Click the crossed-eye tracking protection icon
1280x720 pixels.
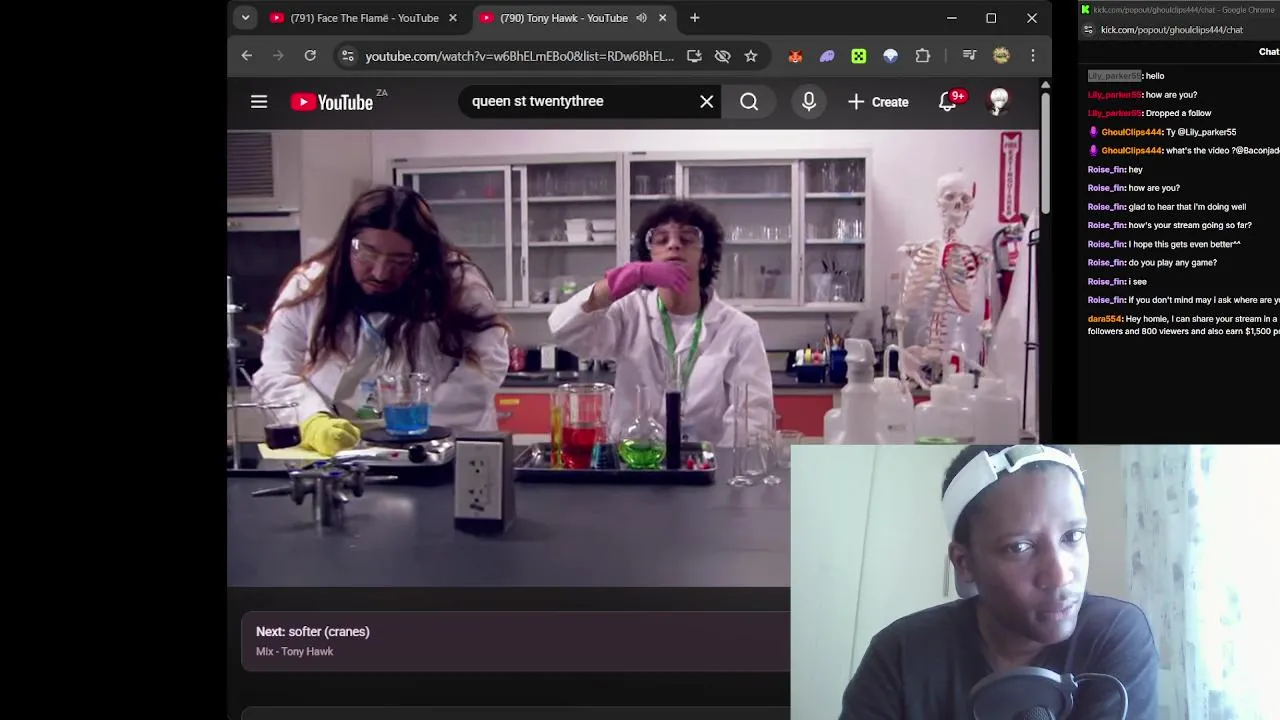[722, 56]
